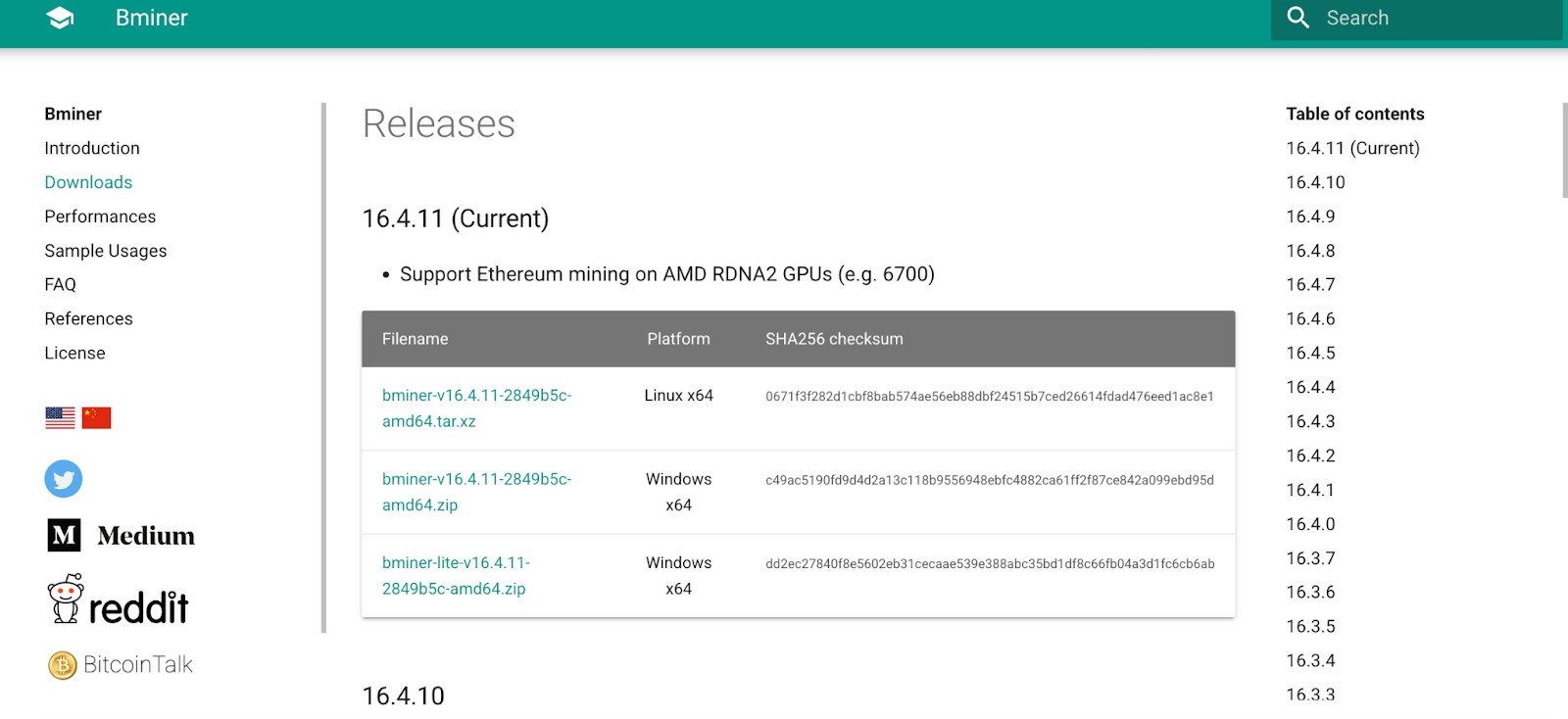Click the RDNA2 GPU support bullet text
Screen dimensions: 1568x719
point(667,274)
